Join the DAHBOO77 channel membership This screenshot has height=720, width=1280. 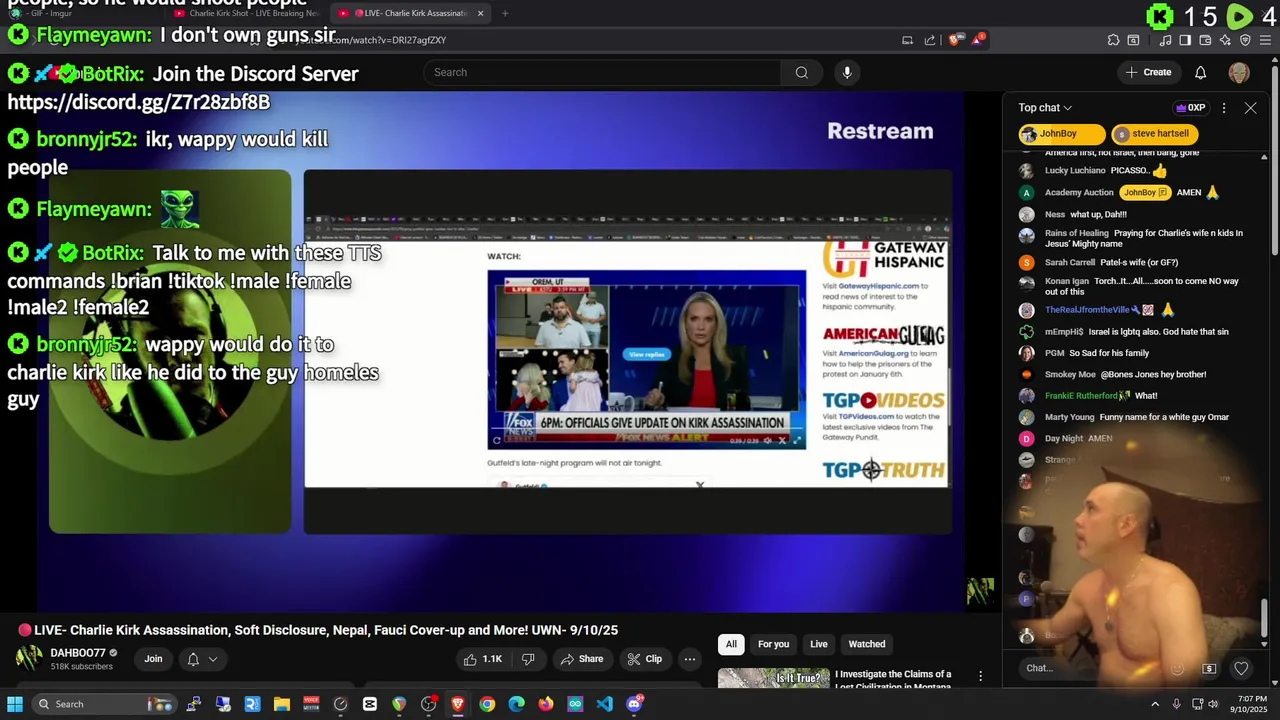pyautogui.click(x=153, y=659)
